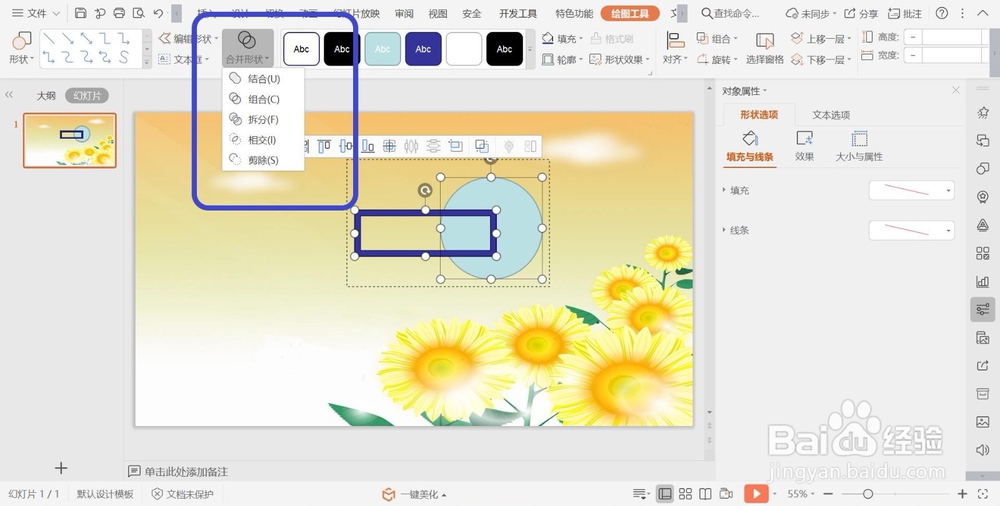Select the 绘图工具 drawing tools tab
Viewport: 1000px width, 506px height.
coord(629,13)
